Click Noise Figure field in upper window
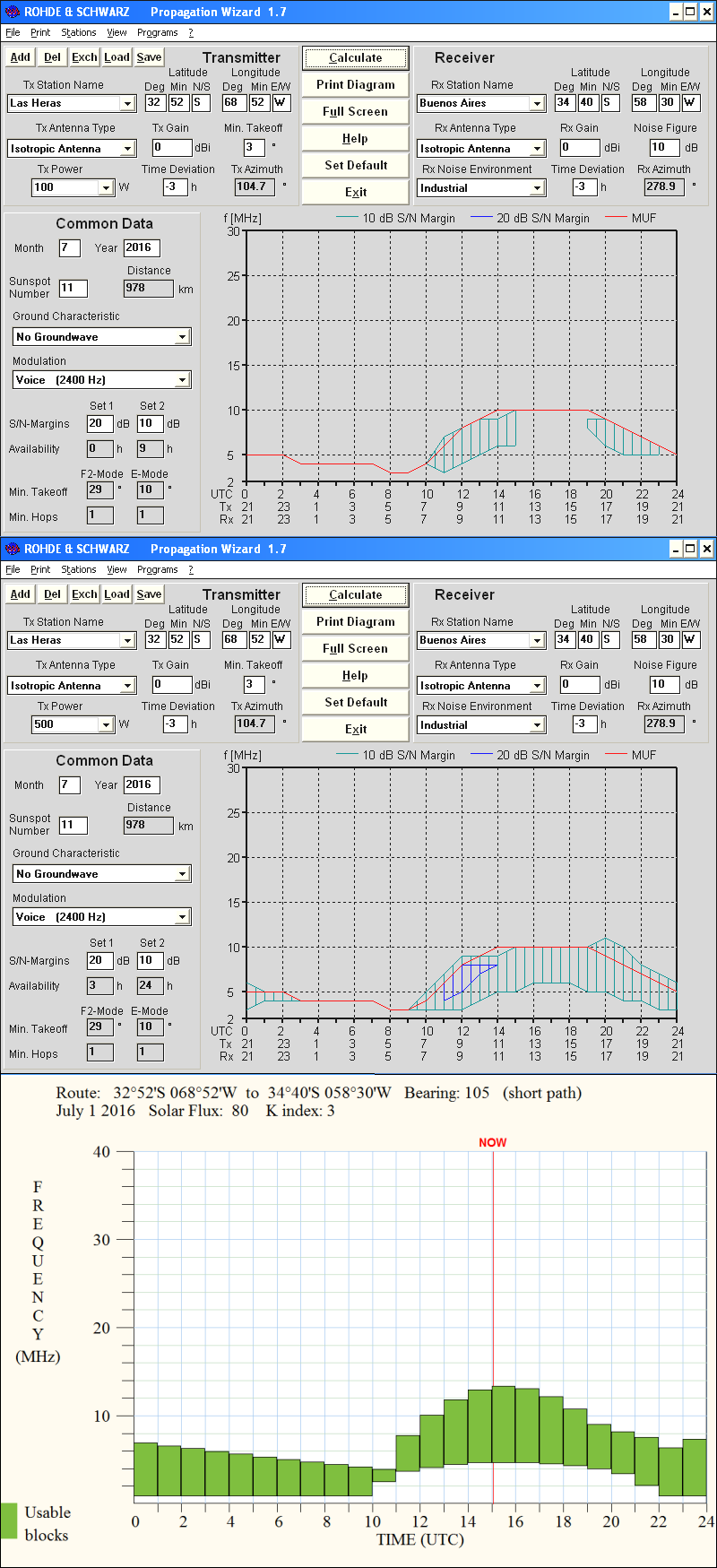Viewport: 717px width, 1568px height. [x=664, y=147]
